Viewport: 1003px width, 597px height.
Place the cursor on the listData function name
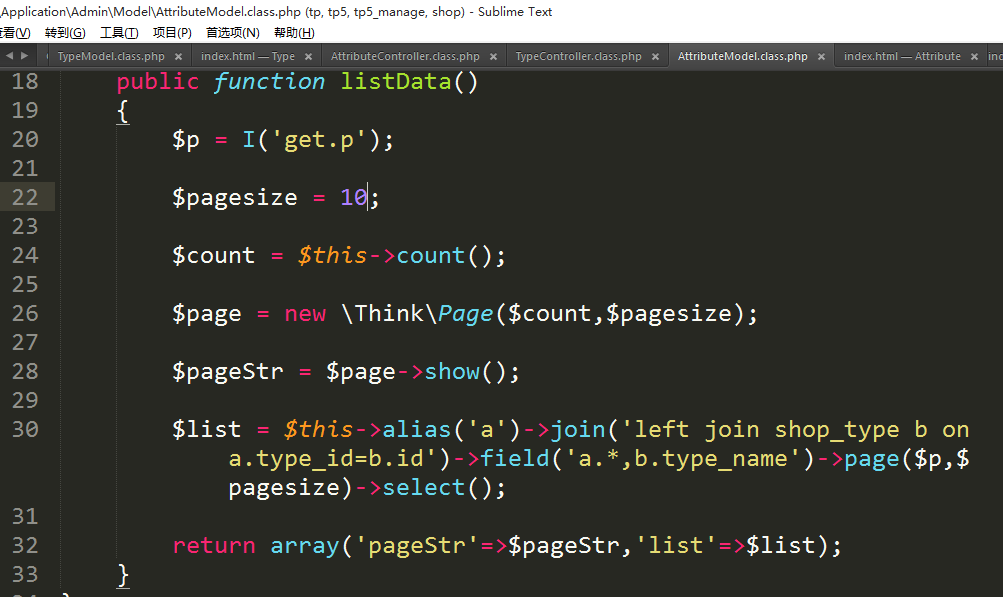pos(396,82)
